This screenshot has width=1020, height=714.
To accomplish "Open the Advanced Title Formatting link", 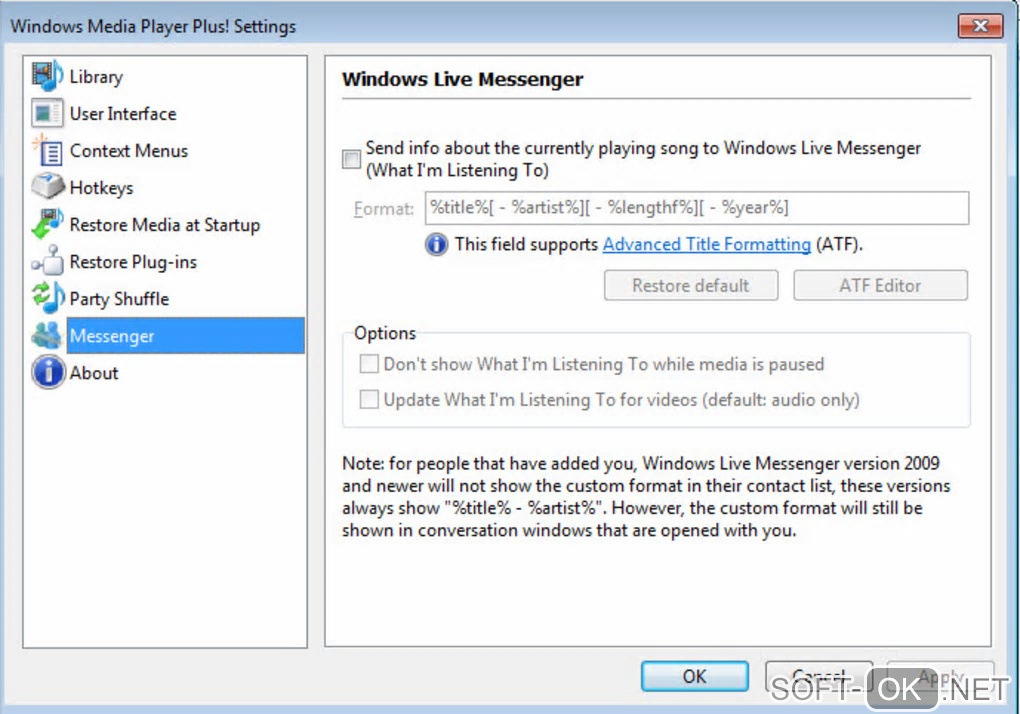I will point(706,245).
